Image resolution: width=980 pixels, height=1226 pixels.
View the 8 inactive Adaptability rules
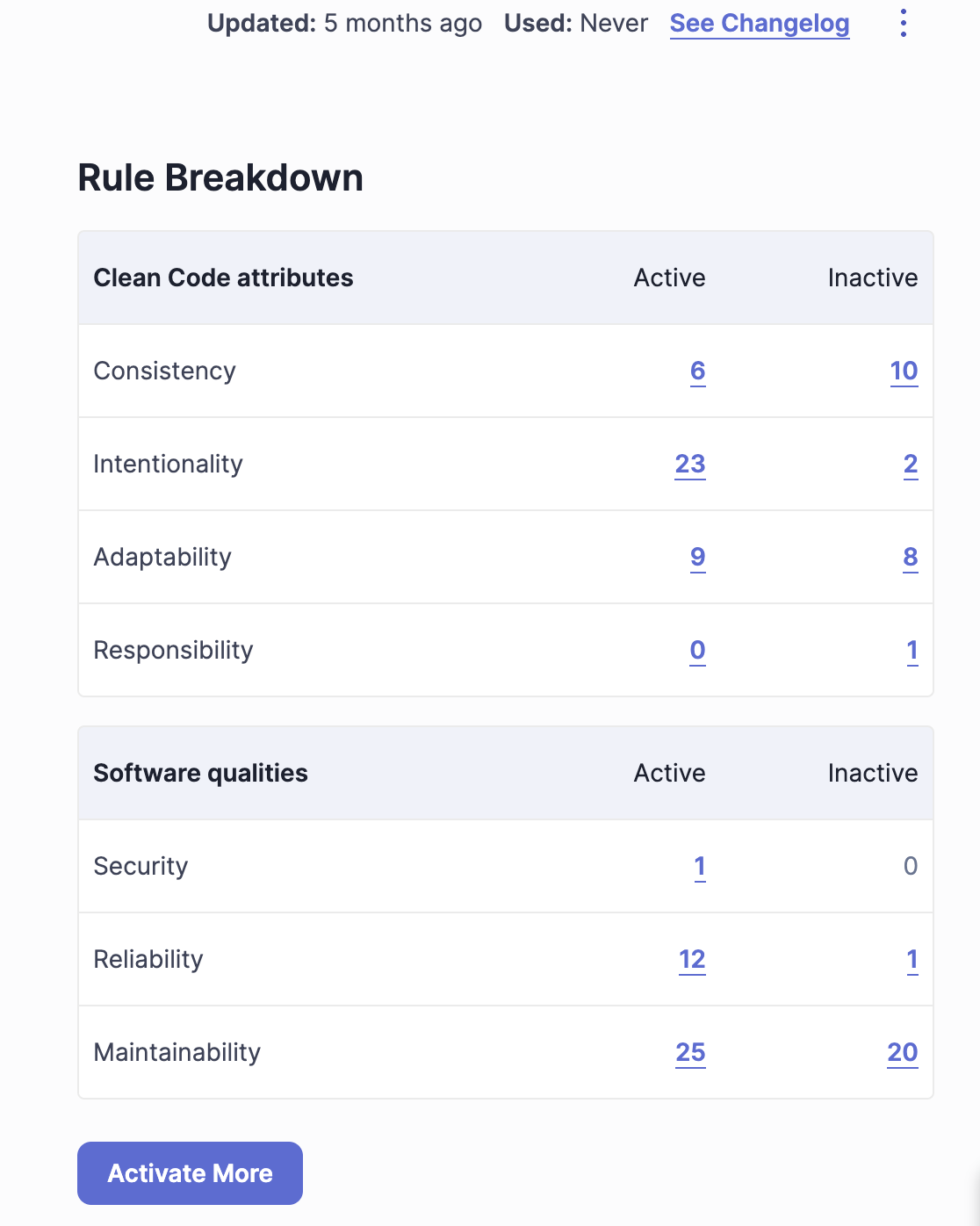pyautogui.click(x=910, y=557)
